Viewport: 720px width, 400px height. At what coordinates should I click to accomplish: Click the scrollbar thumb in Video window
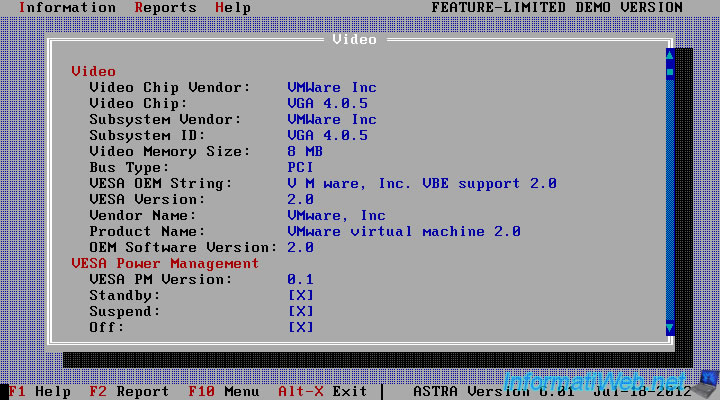(x=670, y=72)
